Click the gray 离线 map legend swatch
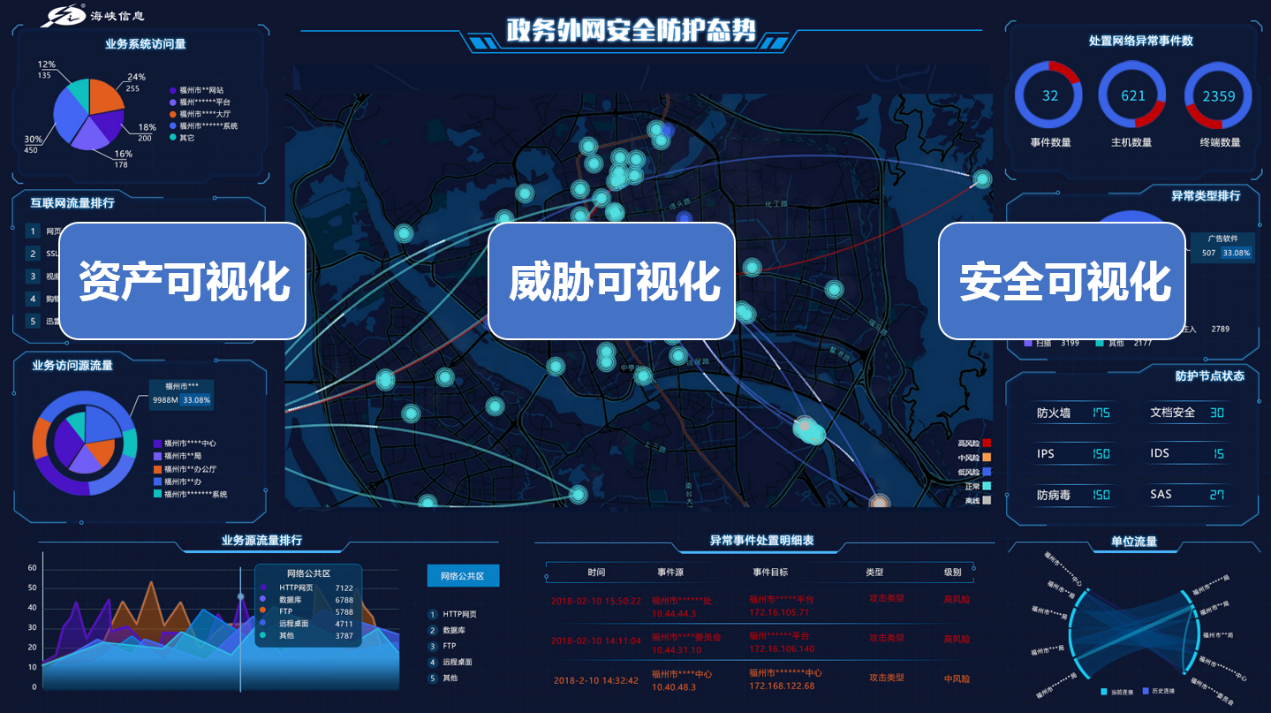Viewport: 1271px width, 713px height. (x=986, y=500)
